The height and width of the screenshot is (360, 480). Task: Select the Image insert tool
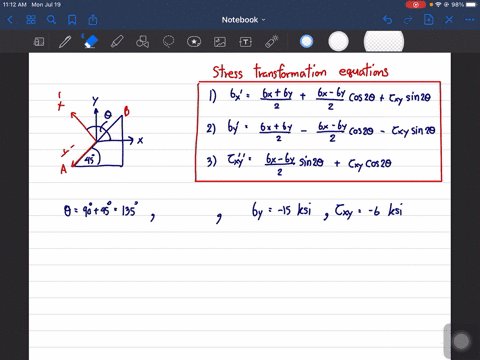click(x=220, y=42)
